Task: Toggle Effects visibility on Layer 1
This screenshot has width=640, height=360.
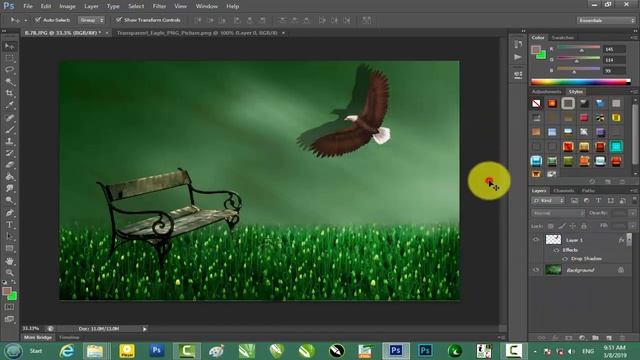Action: (x=556, y=250)
